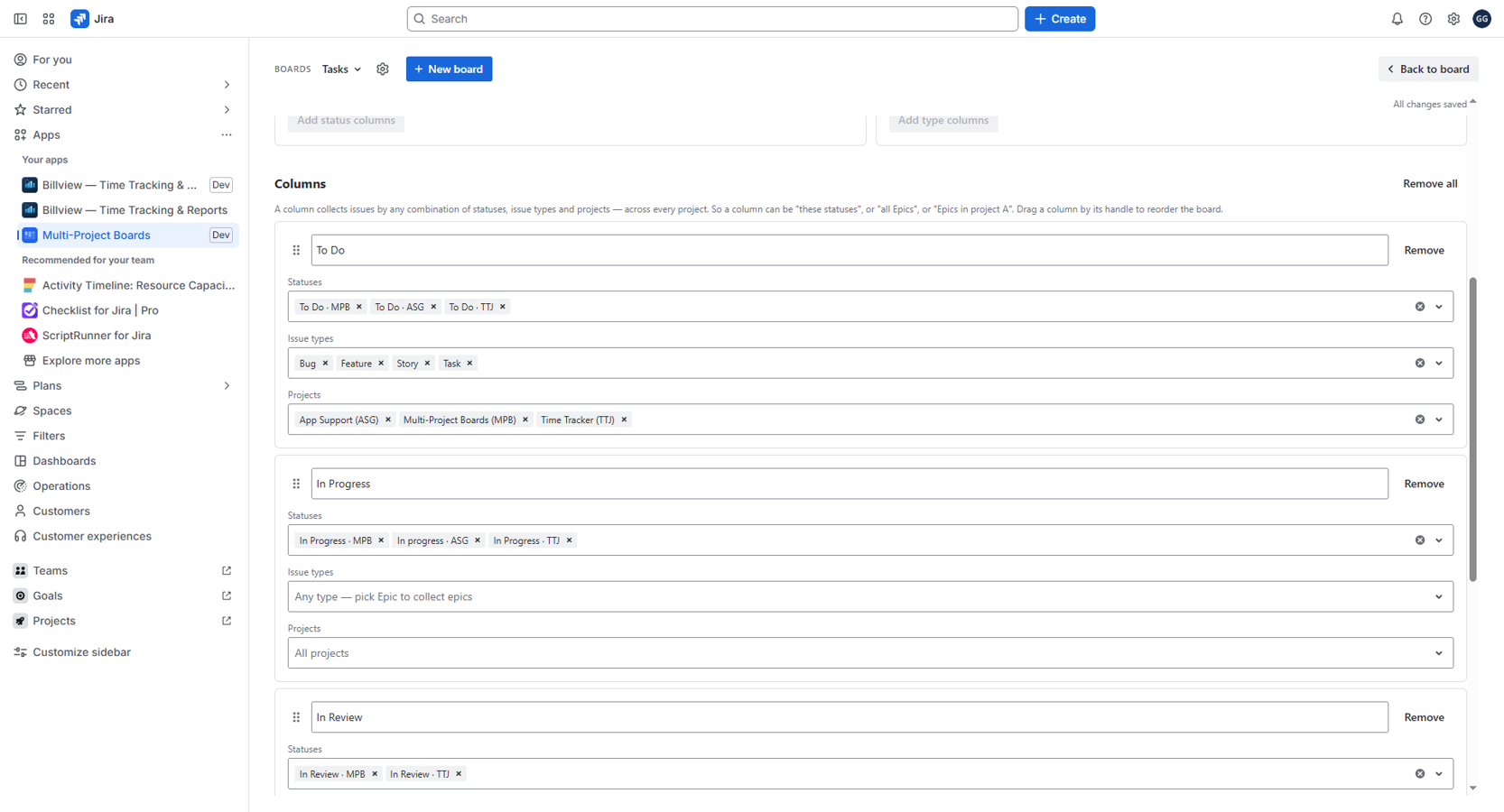Open the In Progress issue types dropdown
The height and width of the screenshot is (812, 1504).
tap(870, 597)
